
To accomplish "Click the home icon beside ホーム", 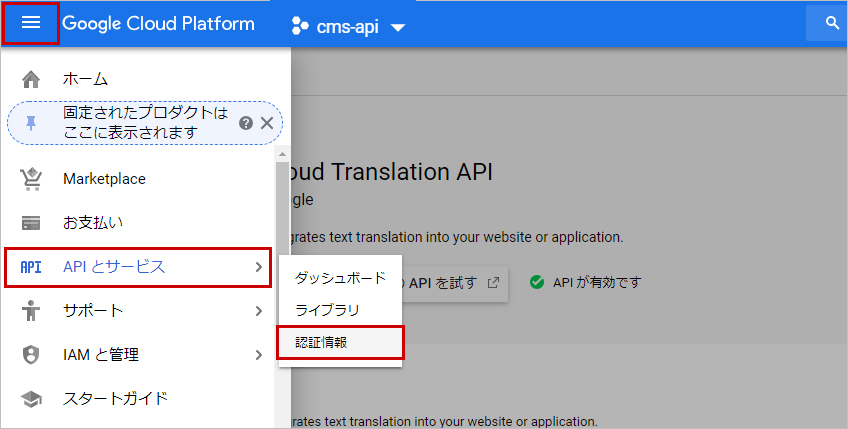I will 31,80.
